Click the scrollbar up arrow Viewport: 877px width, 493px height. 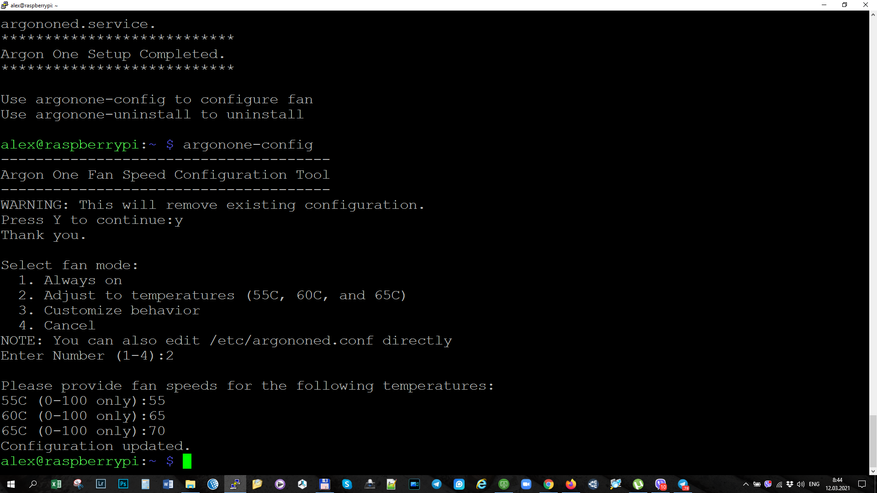[x=873, y=15]
